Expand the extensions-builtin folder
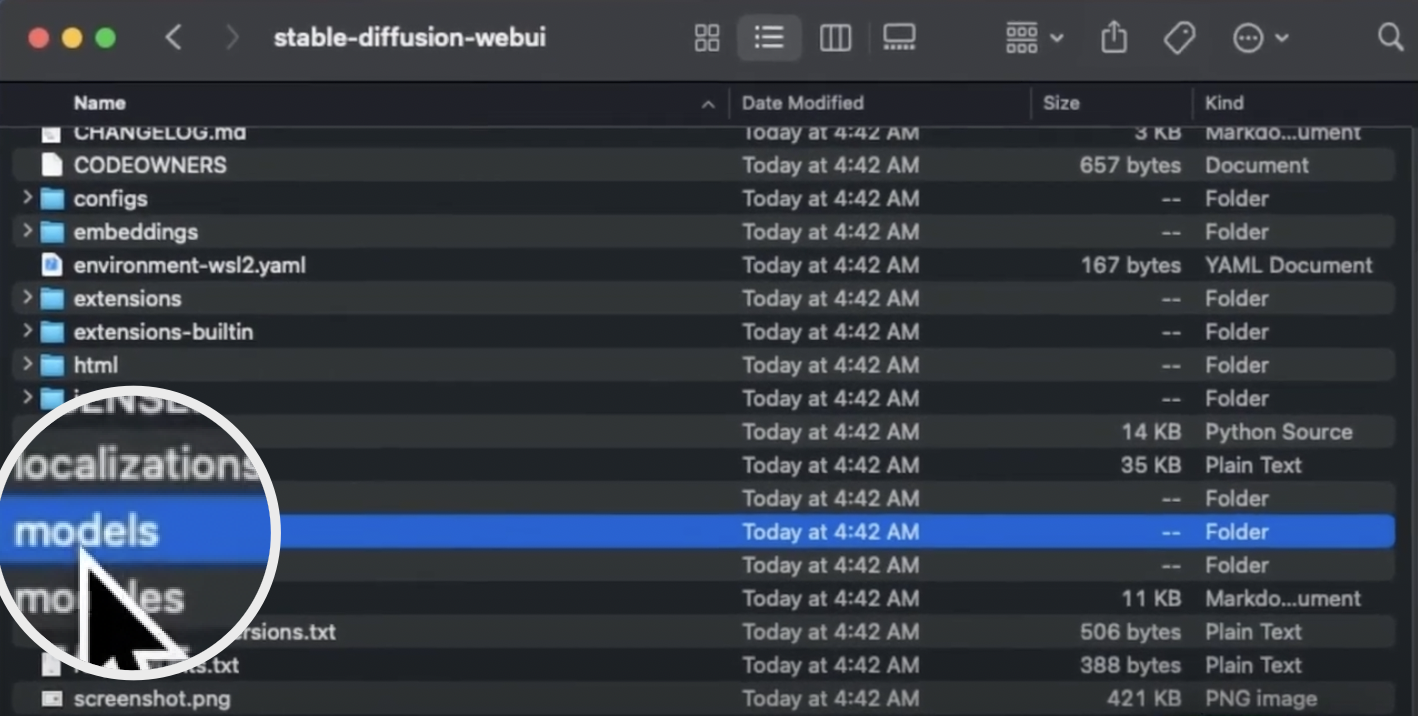The width and height of the screenshot is (1418, 716). [x=27, y=331]
